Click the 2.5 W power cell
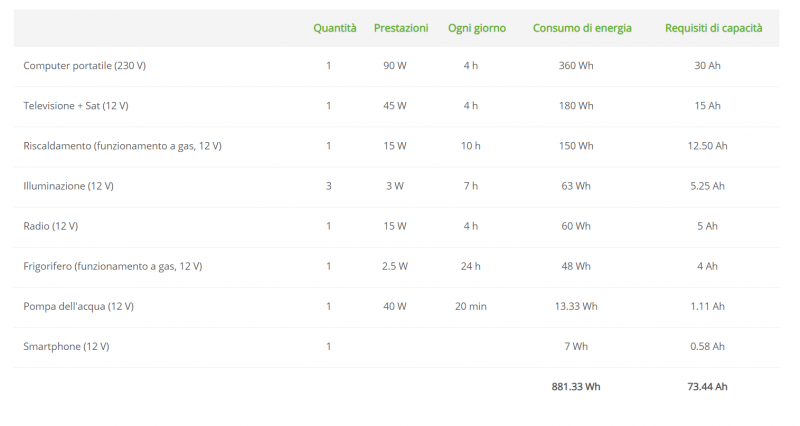This screenshot has width=800, height=426. 395,266
